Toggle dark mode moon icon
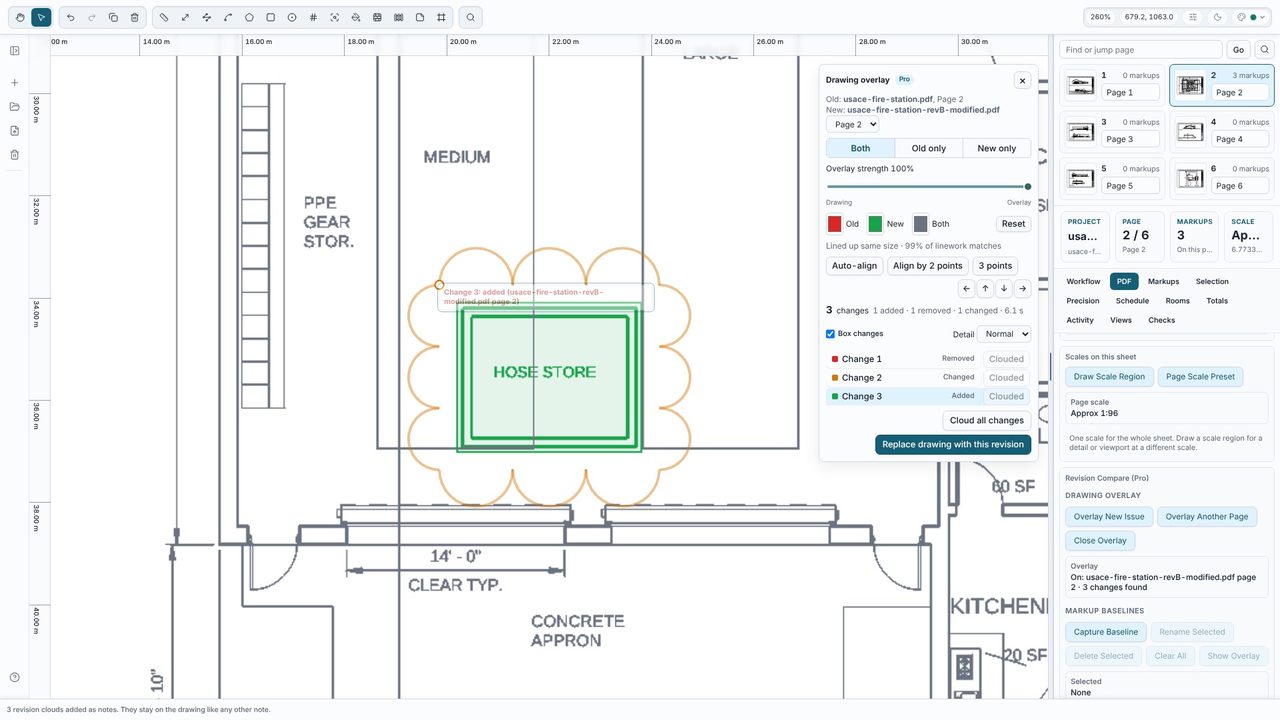Screen dimensions: 1280x720 [x=1218, y=17]
